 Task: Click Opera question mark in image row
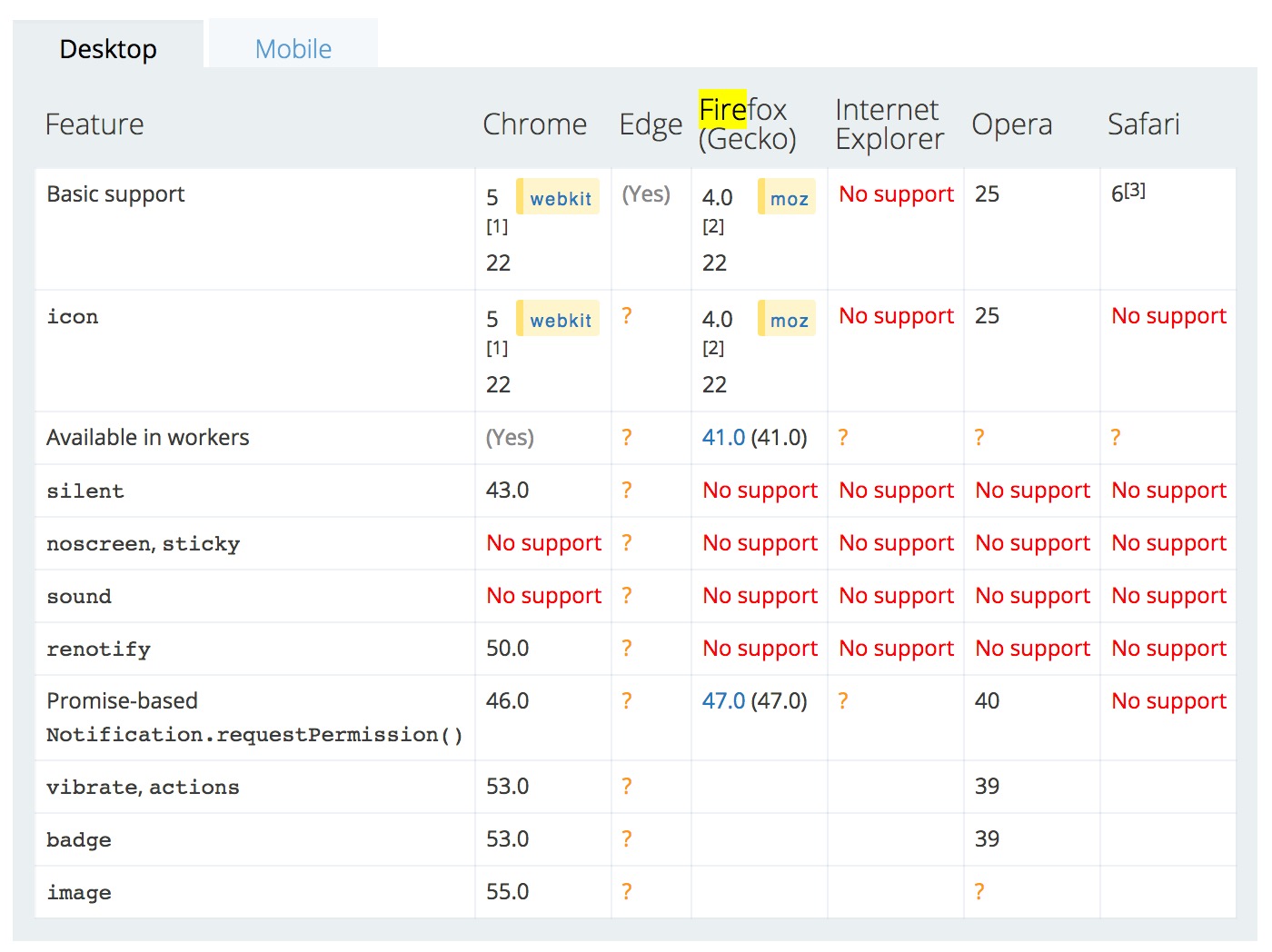point(979,891)
